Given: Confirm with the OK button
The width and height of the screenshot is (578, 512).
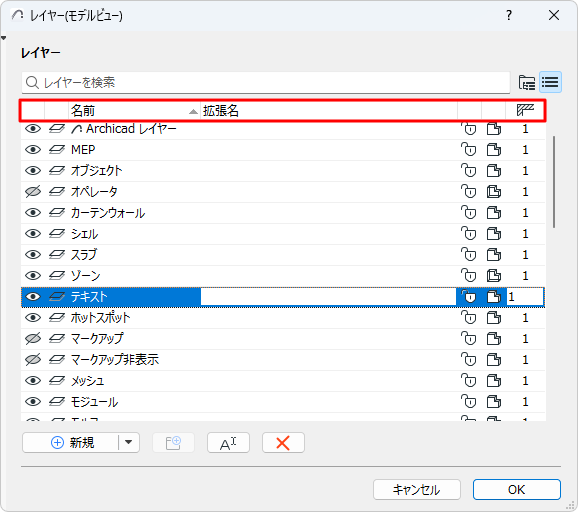Looking at the screenshot, I should click(x=517, y=490).
